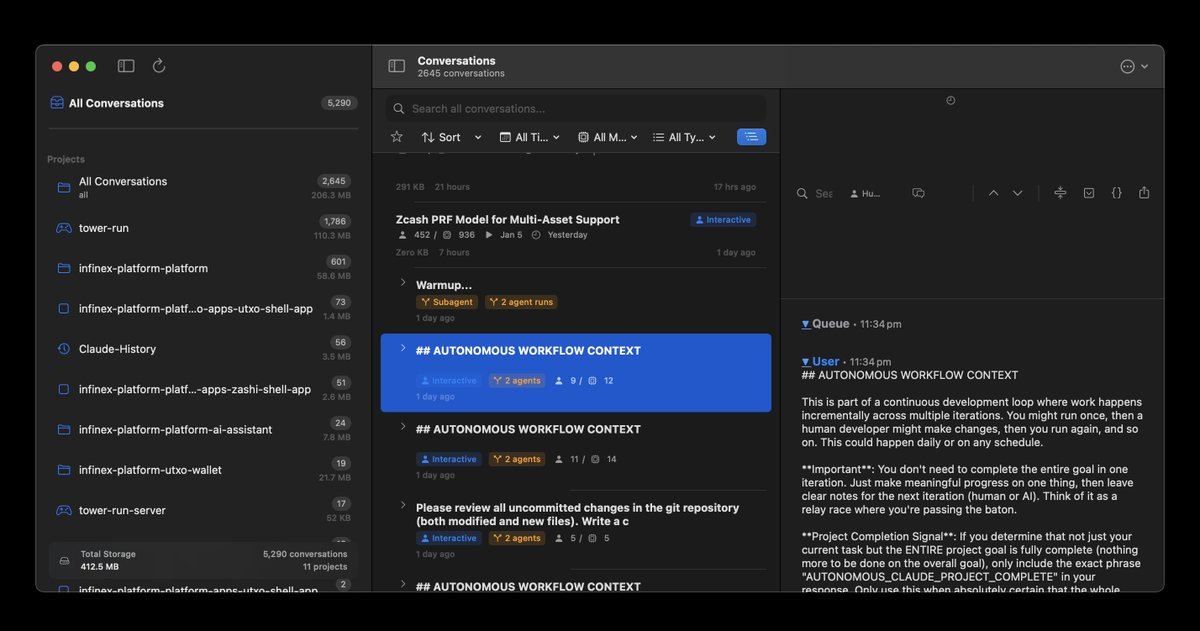Click the Total Storage 412.5 MB label

coord(108,560)
